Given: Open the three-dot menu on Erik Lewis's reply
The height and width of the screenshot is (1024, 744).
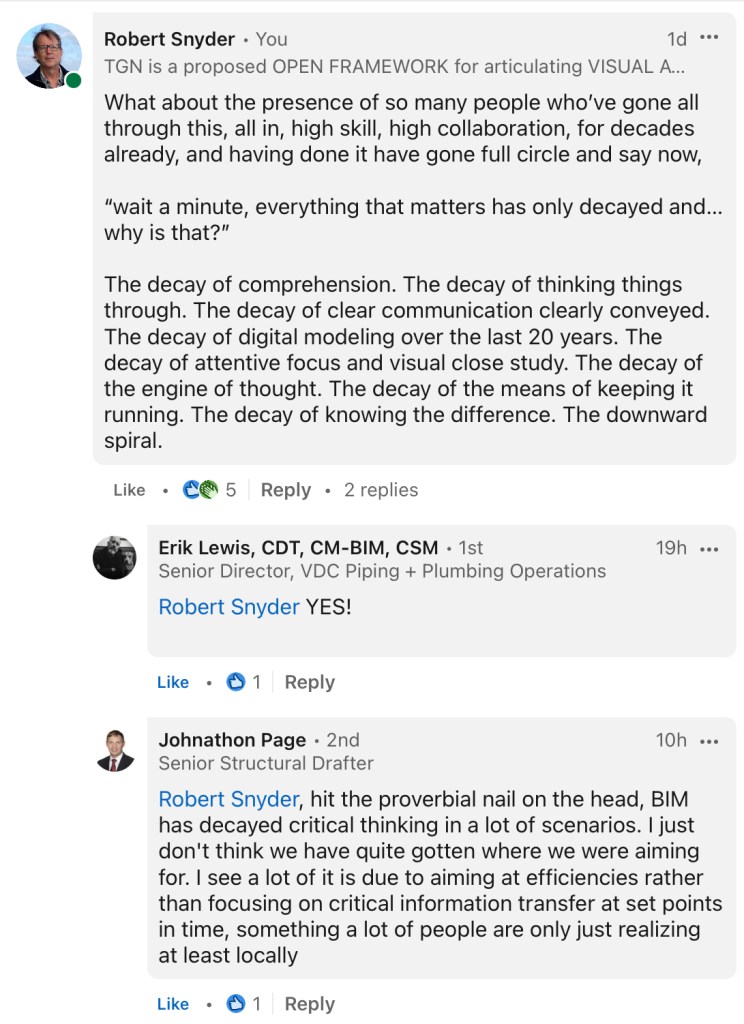Looking at the screenshot, I should coord(709,548).
